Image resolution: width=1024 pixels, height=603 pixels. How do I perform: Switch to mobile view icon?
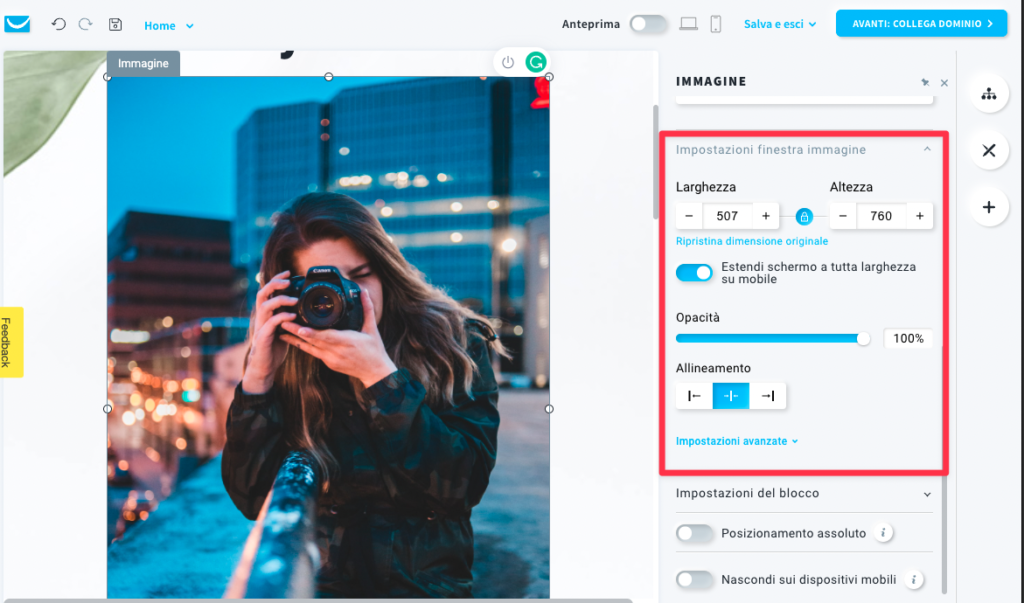(716, 24)
